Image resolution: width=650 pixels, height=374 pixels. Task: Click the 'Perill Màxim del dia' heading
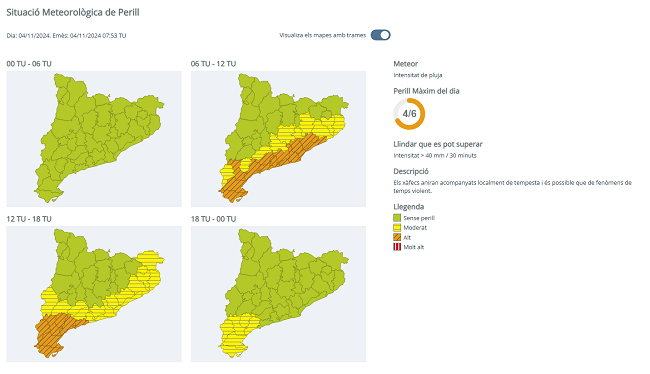coord(426,91)
